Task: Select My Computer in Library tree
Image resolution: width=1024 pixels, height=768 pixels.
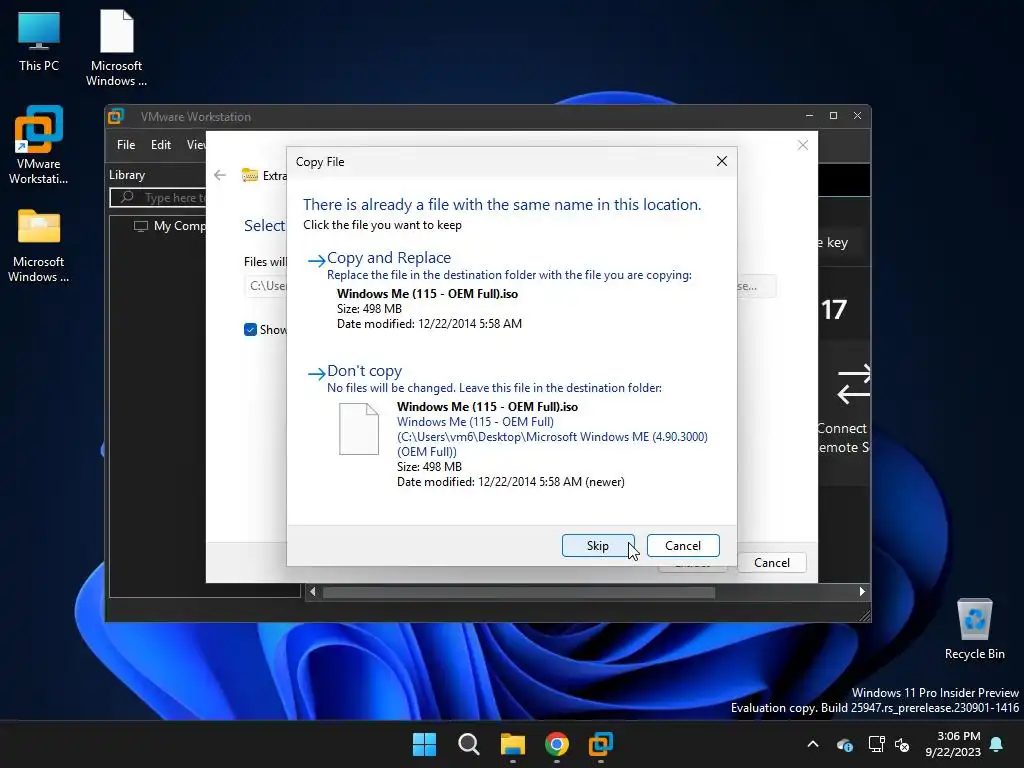Action: pyautogui.click(x=170, y=226)
